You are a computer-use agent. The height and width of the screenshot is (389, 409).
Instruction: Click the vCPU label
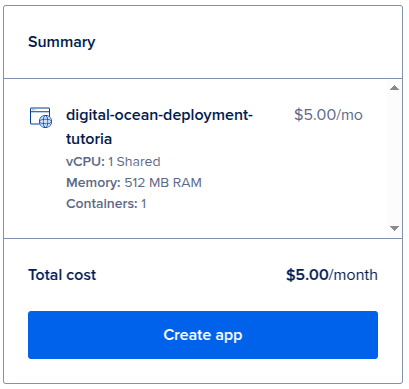85,162
